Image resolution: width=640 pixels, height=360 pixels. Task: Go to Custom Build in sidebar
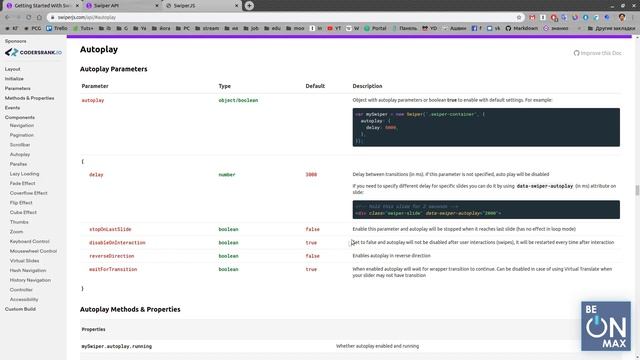pos(20,309)
